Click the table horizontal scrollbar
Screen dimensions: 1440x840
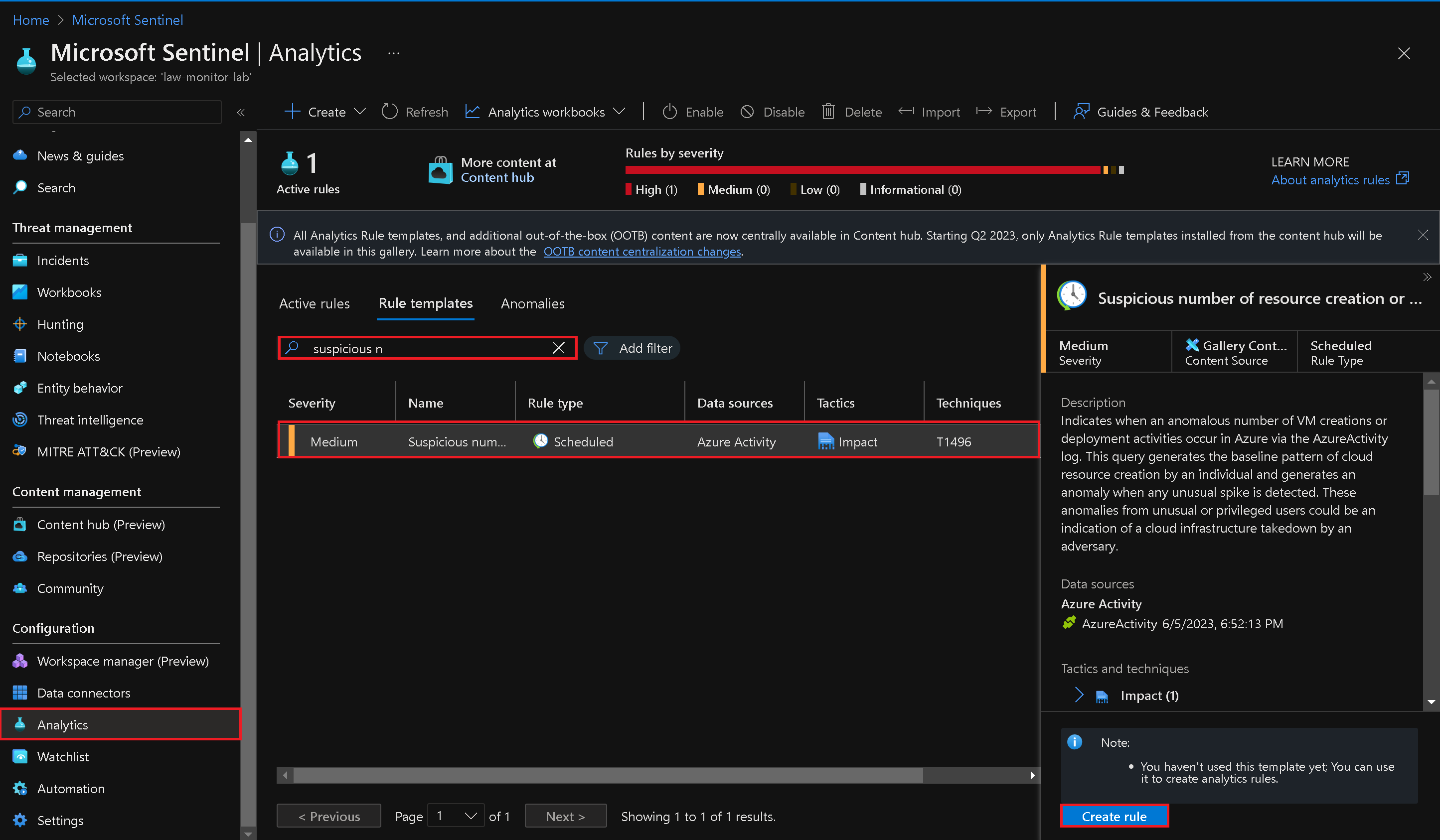(x=608, y=775)
